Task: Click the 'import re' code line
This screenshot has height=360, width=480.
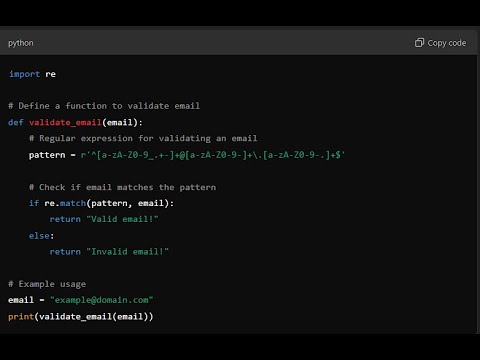Action: [x=32, y=74]
